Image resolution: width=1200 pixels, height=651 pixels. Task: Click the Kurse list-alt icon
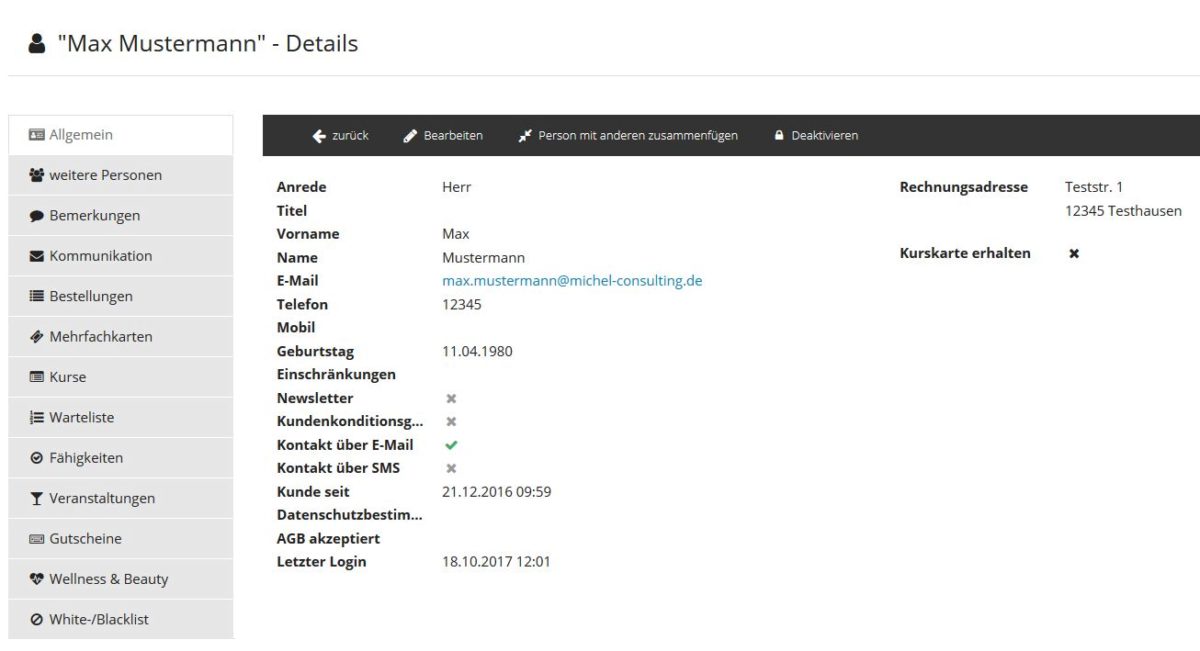[37, 377]
